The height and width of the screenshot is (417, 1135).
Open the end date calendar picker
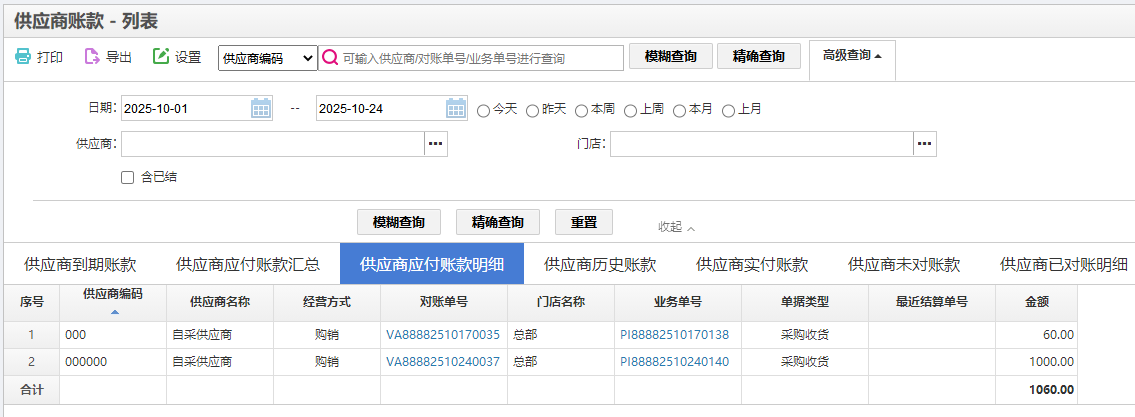tap(456, 108)
